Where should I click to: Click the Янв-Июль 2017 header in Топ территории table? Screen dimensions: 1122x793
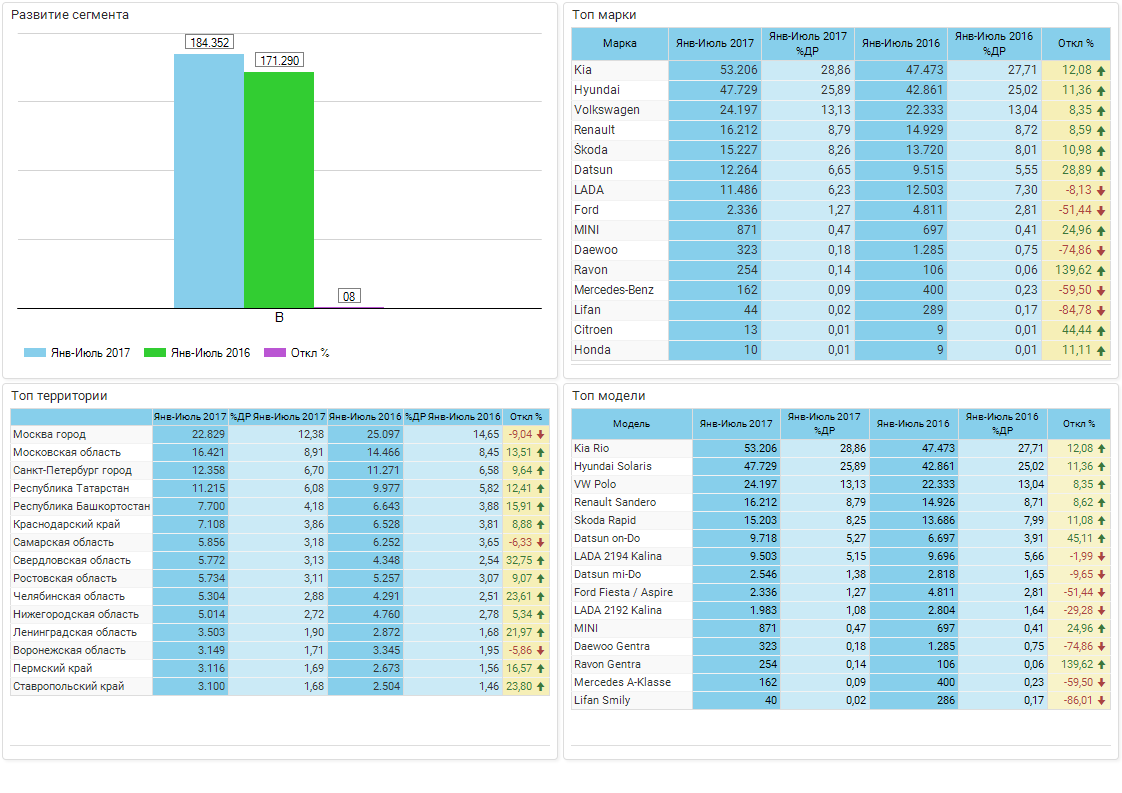click(190, 417)
